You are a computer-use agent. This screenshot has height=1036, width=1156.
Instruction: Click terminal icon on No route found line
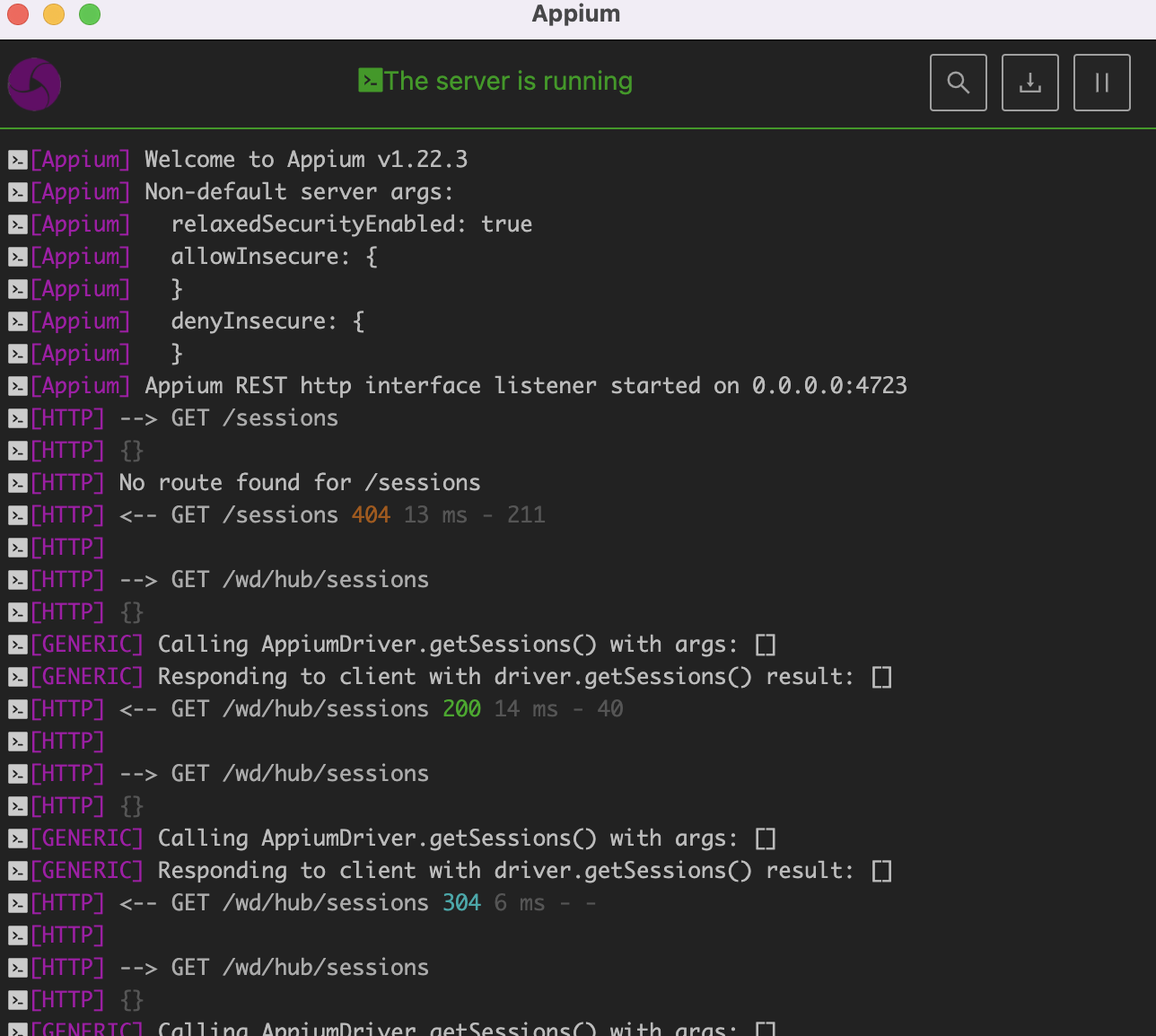coord(18,484)
